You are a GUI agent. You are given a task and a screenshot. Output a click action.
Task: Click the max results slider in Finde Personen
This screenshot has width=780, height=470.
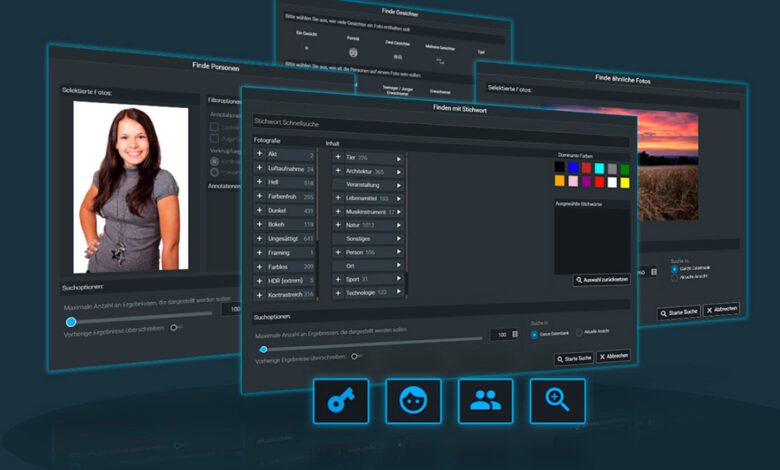[139, 318]
